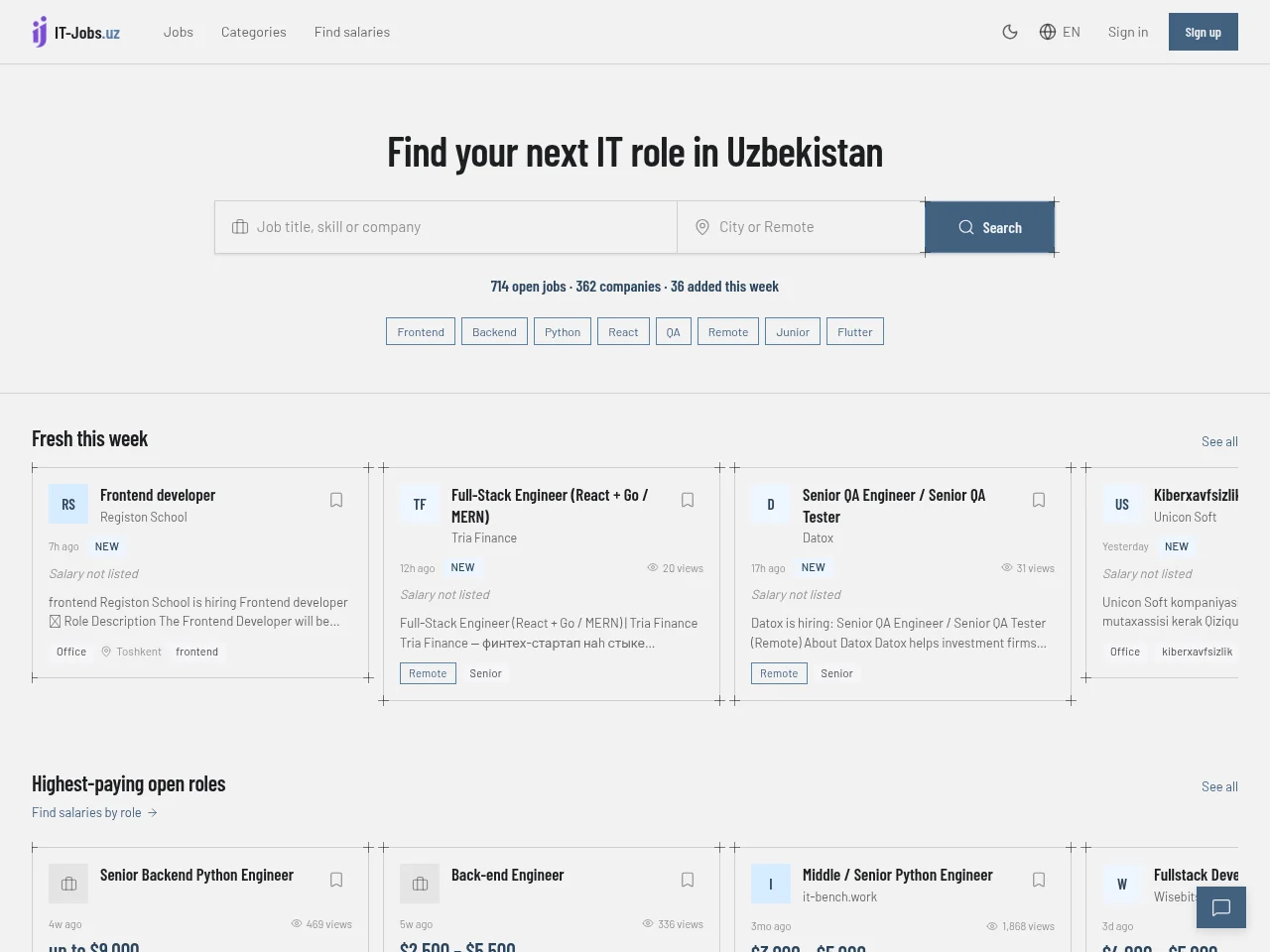Open the Back-end Engineer job title
This screenshot has height=952, width=1270.
507,875
